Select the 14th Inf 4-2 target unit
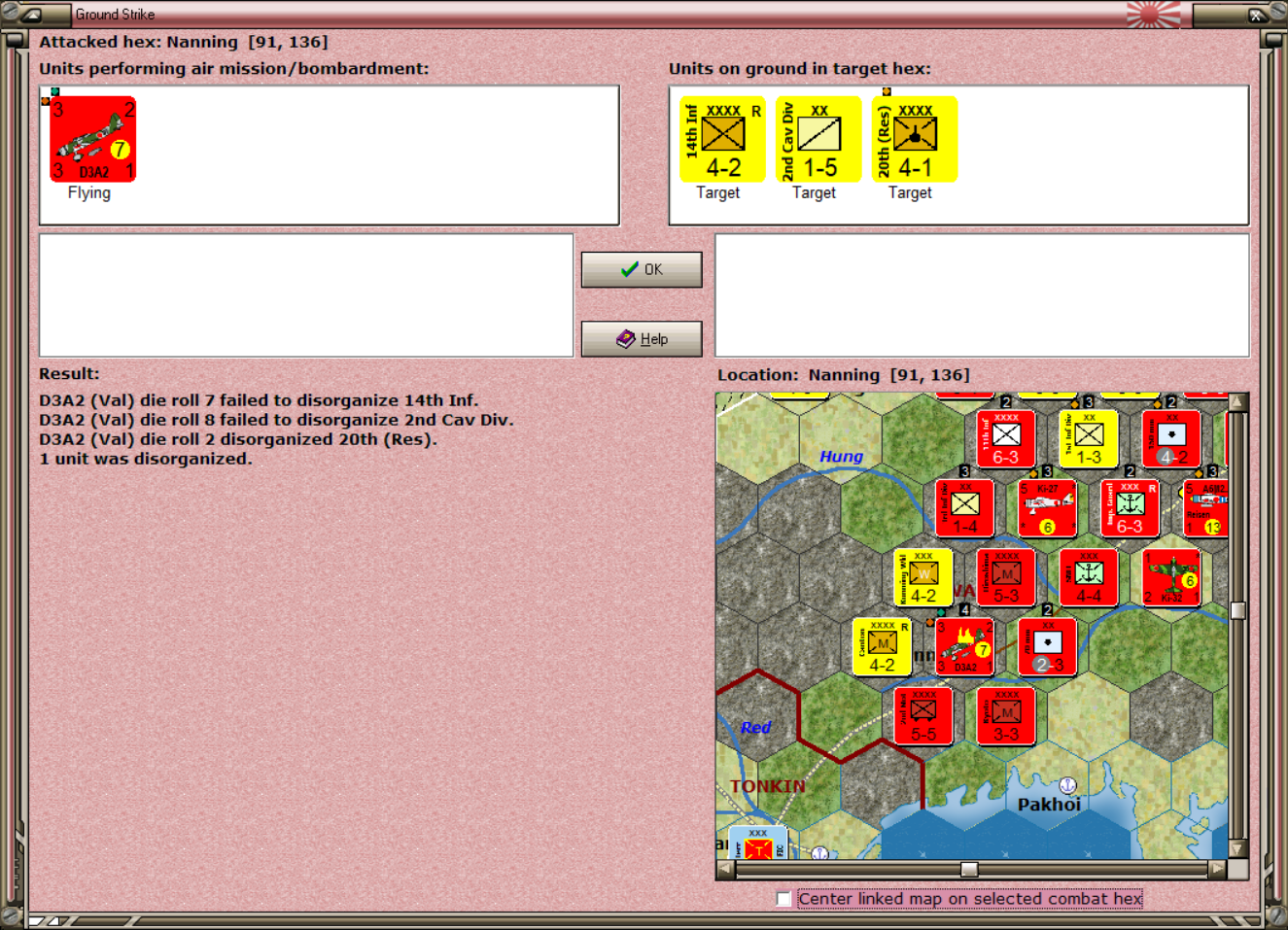The height and width of the screenshot is (930, 1288). pos(722,139)
